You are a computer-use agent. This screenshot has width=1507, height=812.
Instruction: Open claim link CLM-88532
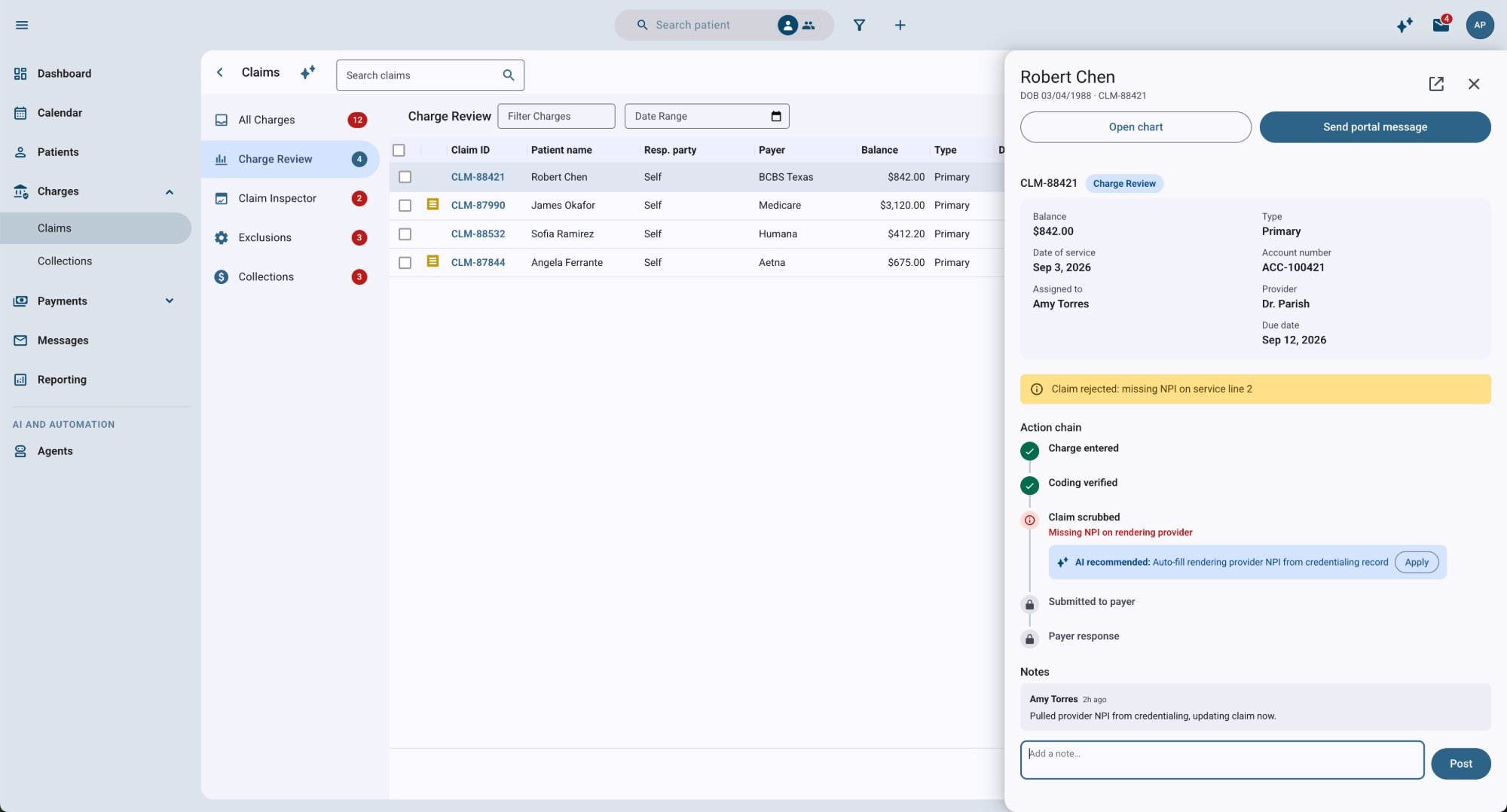(478, 234)
